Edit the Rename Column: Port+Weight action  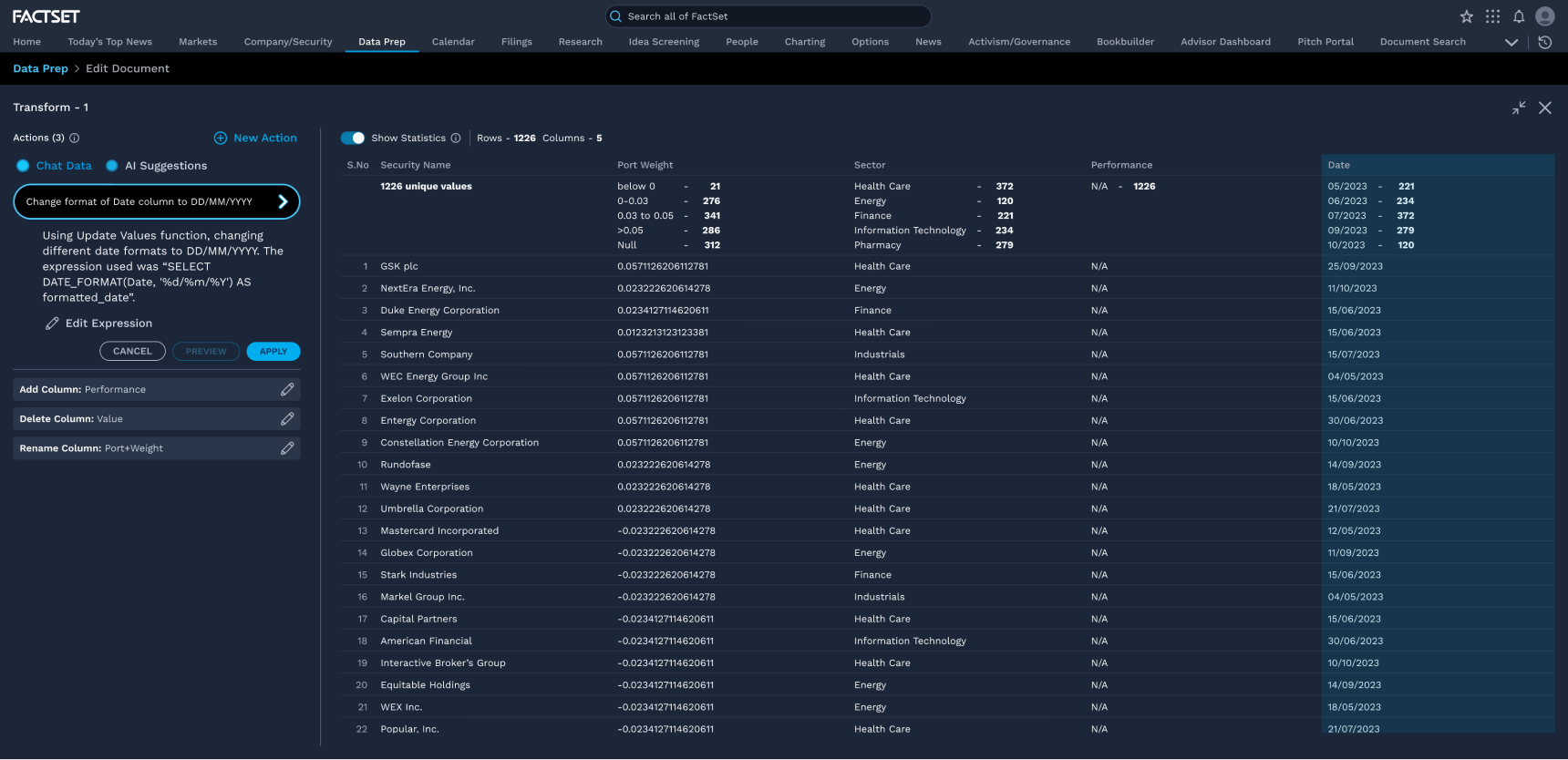[x=287, y=448]
